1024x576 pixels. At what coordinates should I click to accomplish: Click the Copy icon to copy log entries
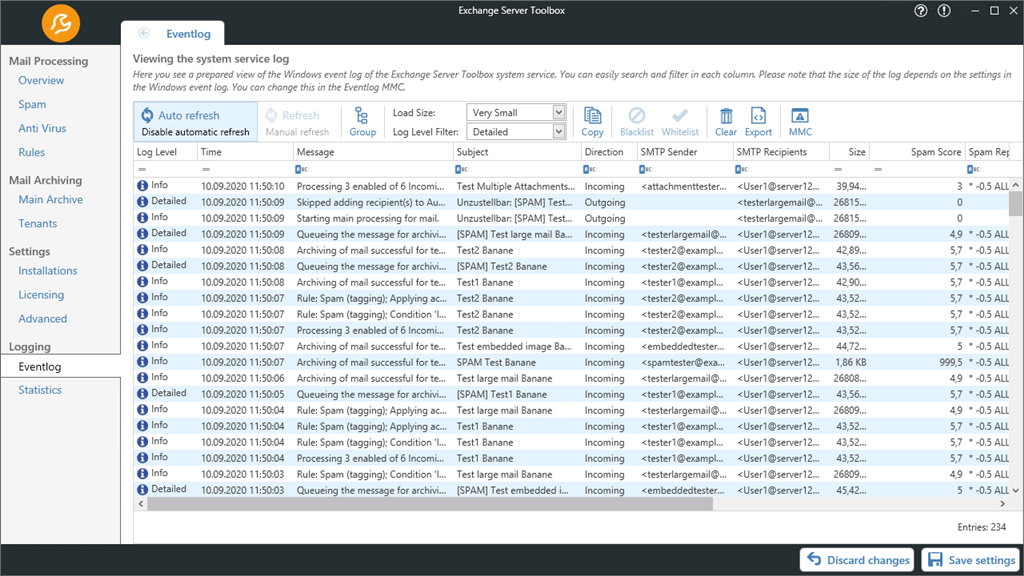click(x=592, y=118)
